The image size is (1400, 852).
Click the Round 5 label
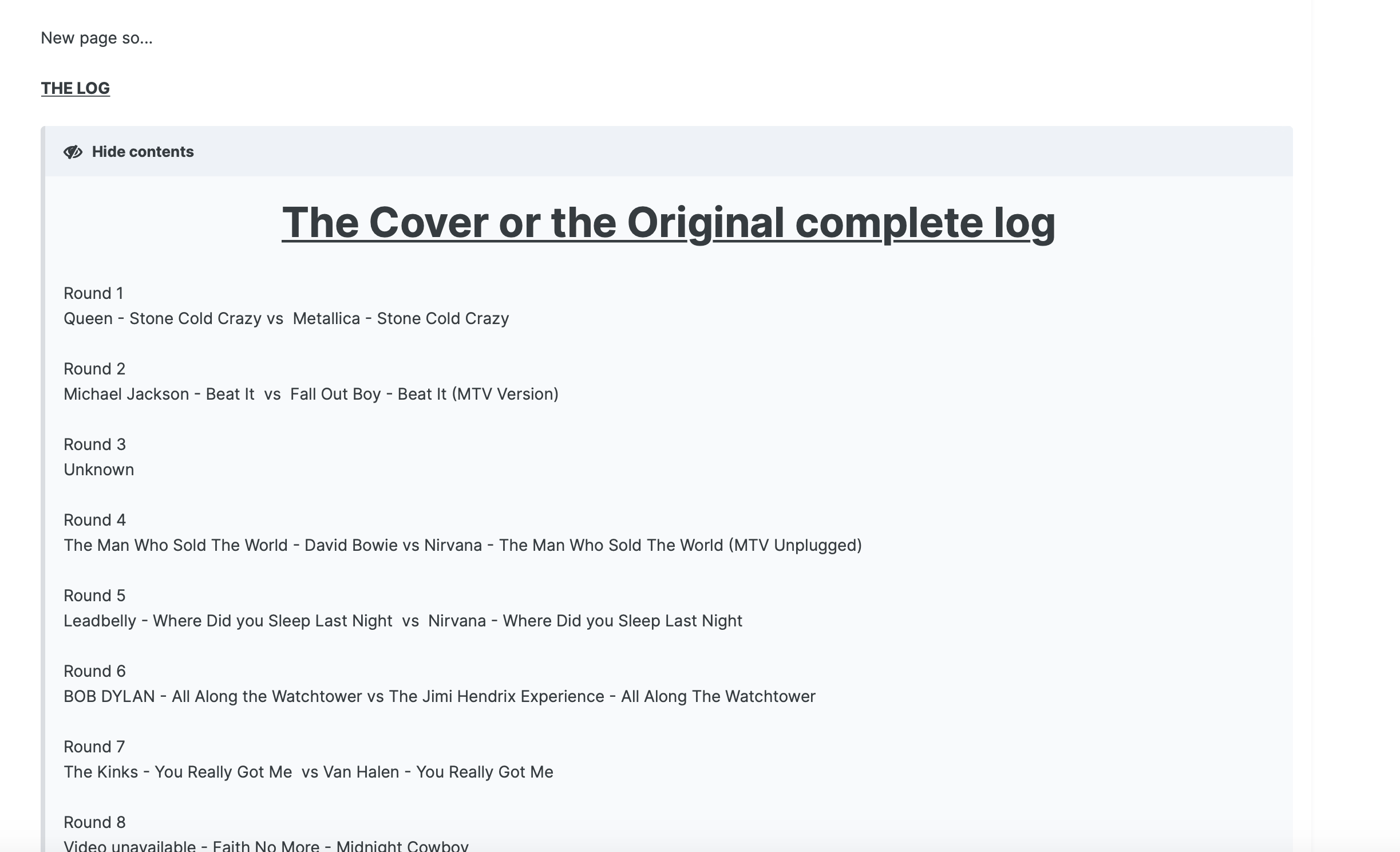pyautogui.click(x=94, y=595)
